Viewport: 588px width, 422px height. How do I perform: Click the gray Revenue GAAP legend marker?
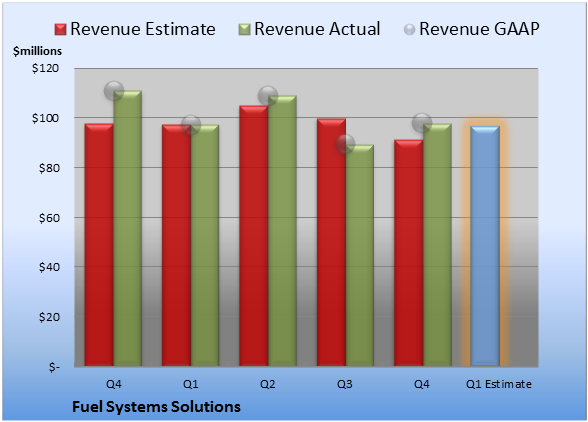click(x=410, y=30)
